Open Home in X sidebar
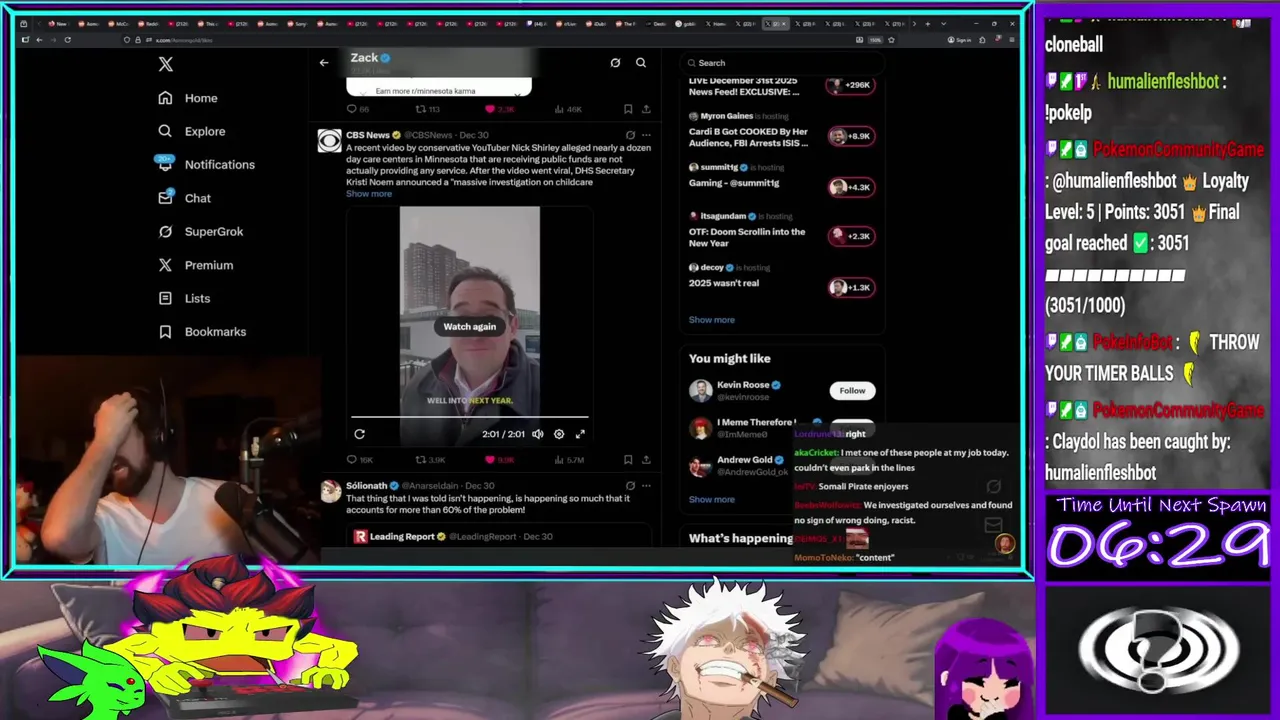Viewport: 1280px width, 720px height. tap(187, 98)
